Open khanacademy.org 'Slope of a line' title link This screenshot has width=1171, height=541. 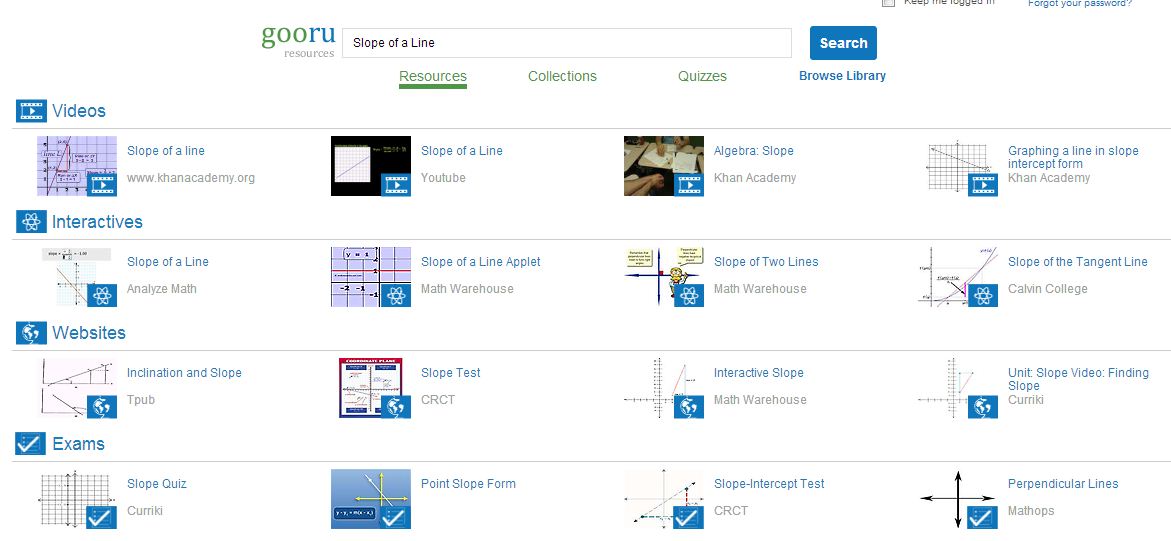click(x=166, y=151)
